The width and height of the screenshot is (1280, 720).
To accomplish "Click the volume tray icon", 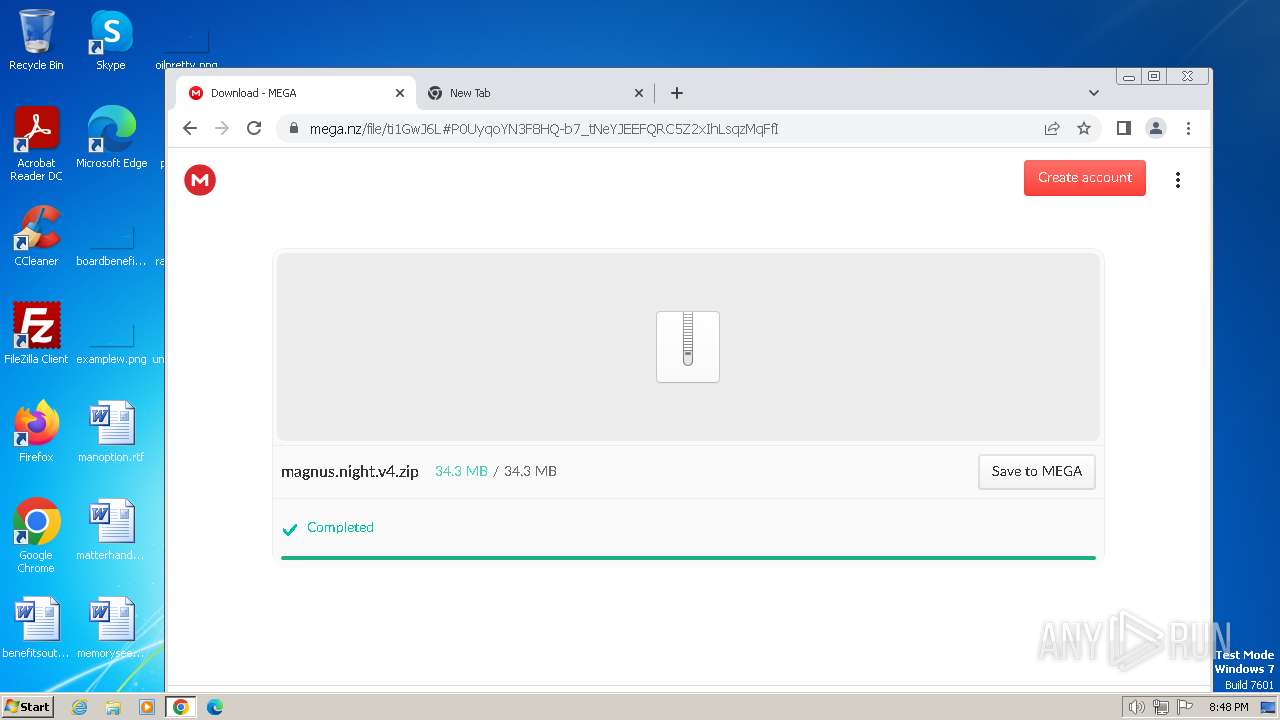I will [1137, 707].
